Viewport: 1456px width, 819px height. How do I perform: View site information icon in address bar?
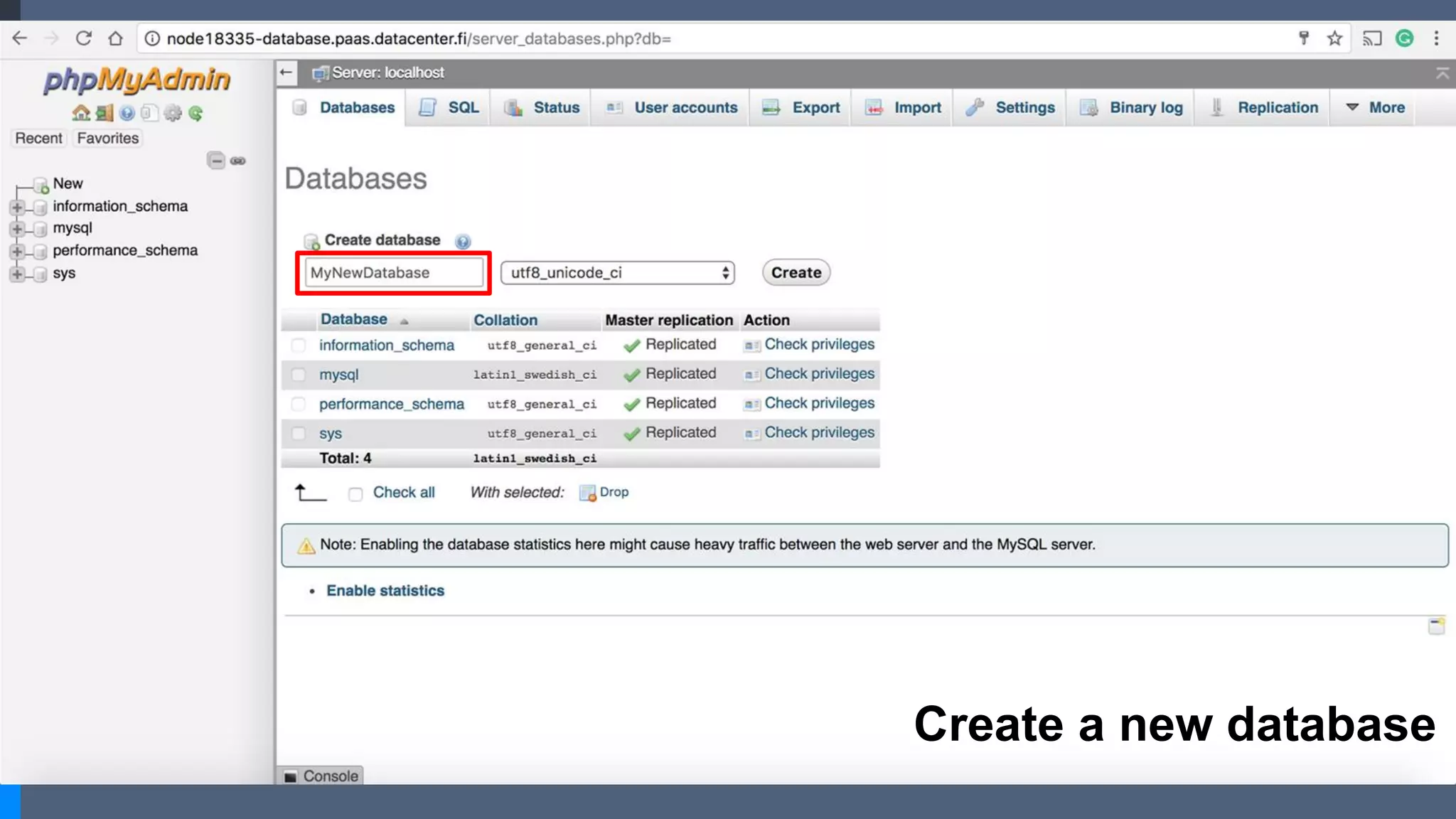pyautogui.click(x=151, y=38)
